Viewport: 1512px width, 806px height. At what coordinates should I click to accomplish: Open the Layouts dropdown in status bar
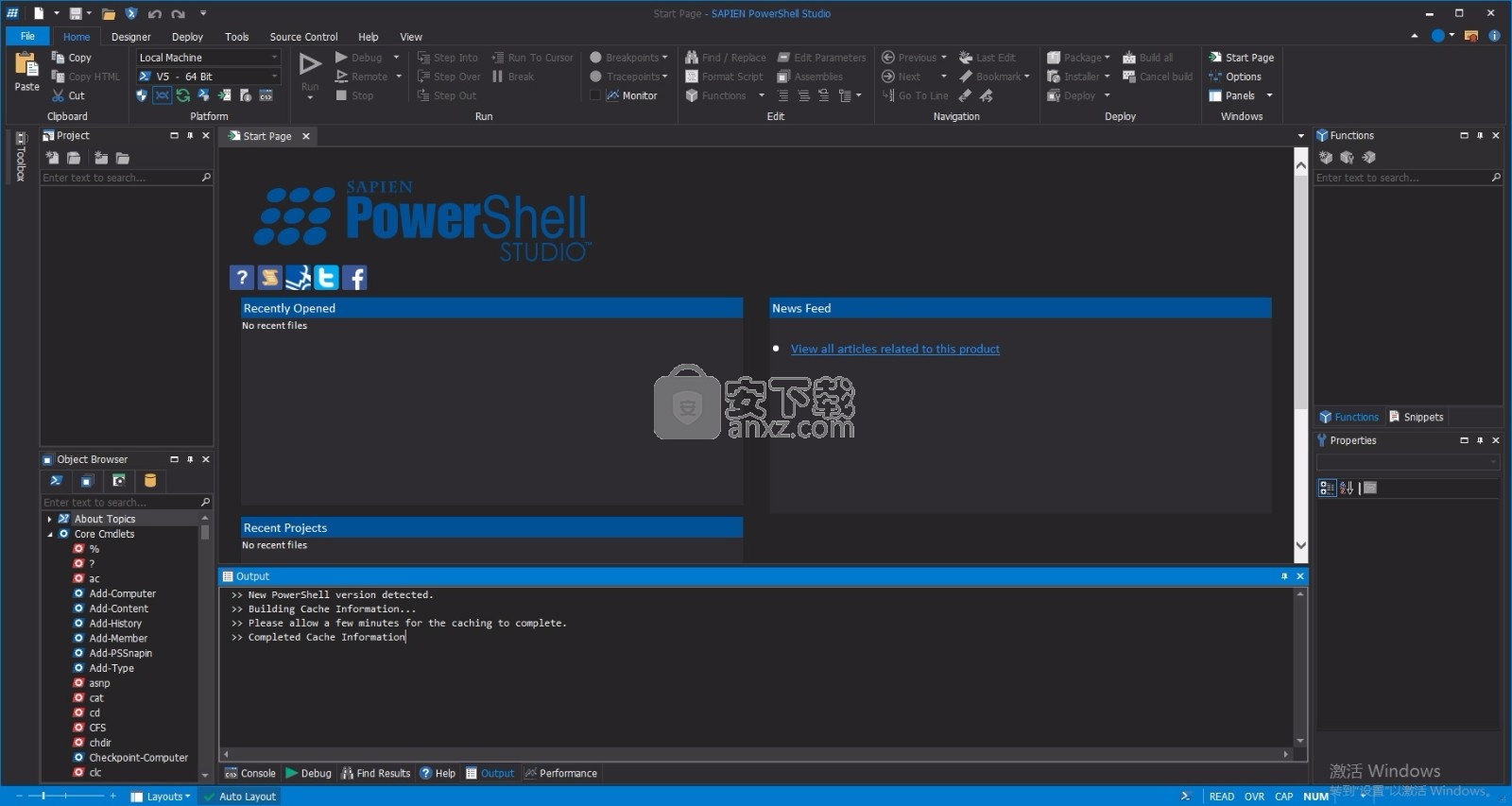[x=161, y=797]
